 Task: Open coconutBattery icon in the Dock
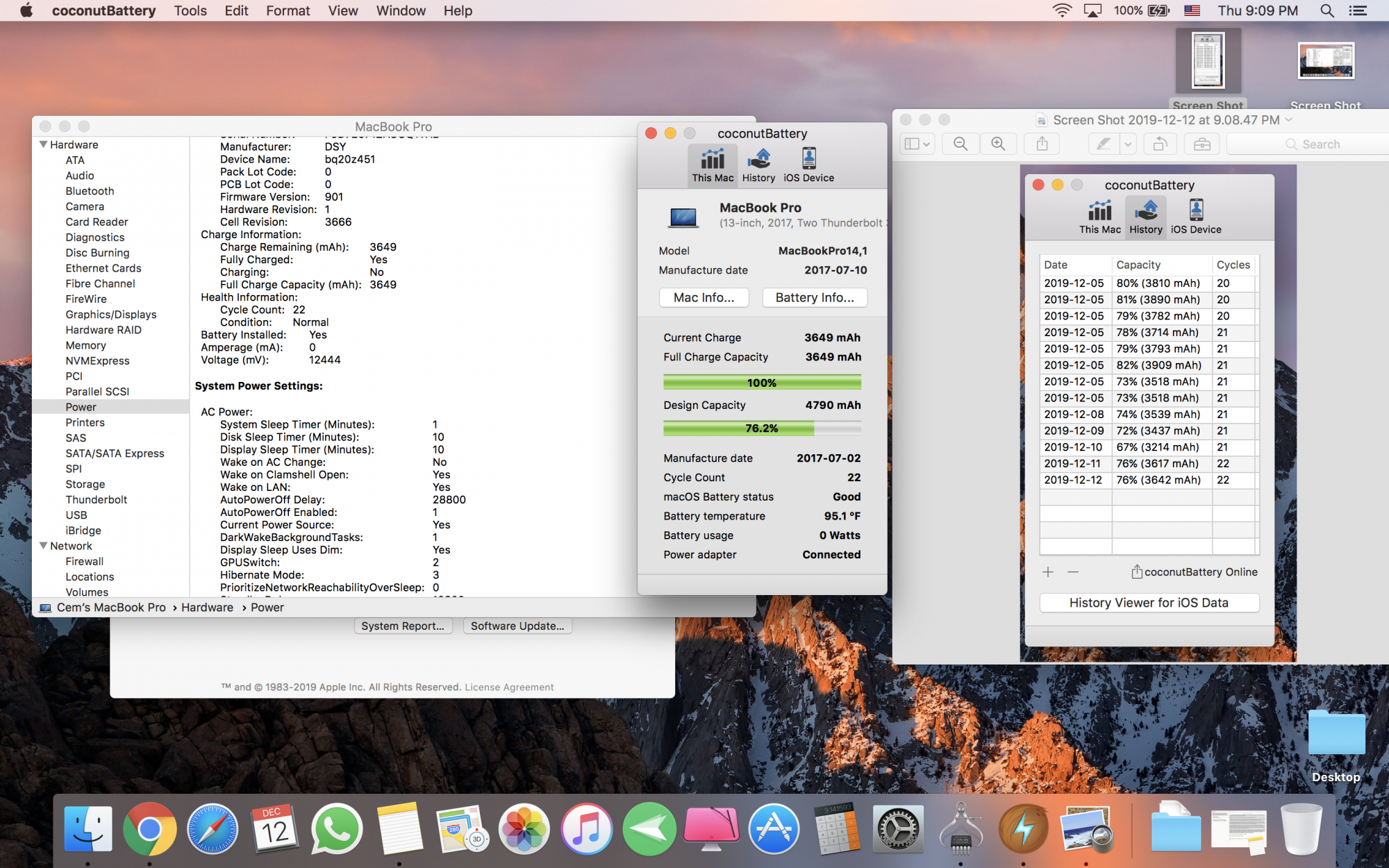(1023, 829)
